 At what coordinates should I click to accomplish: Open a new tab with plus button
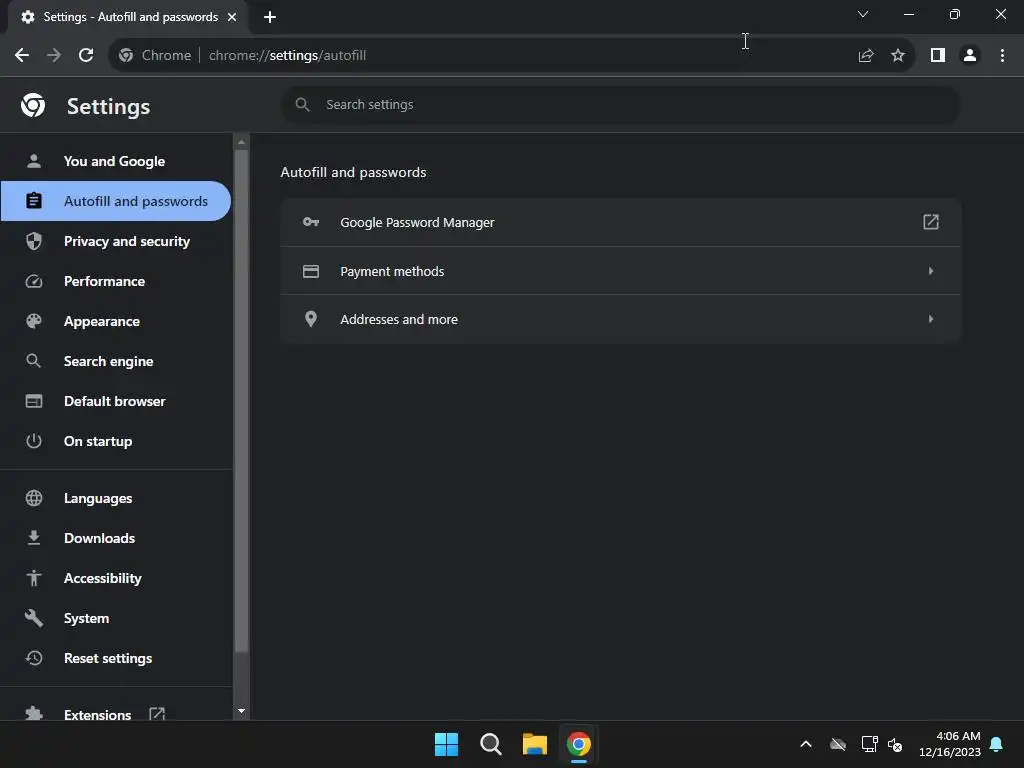point(270,17)
